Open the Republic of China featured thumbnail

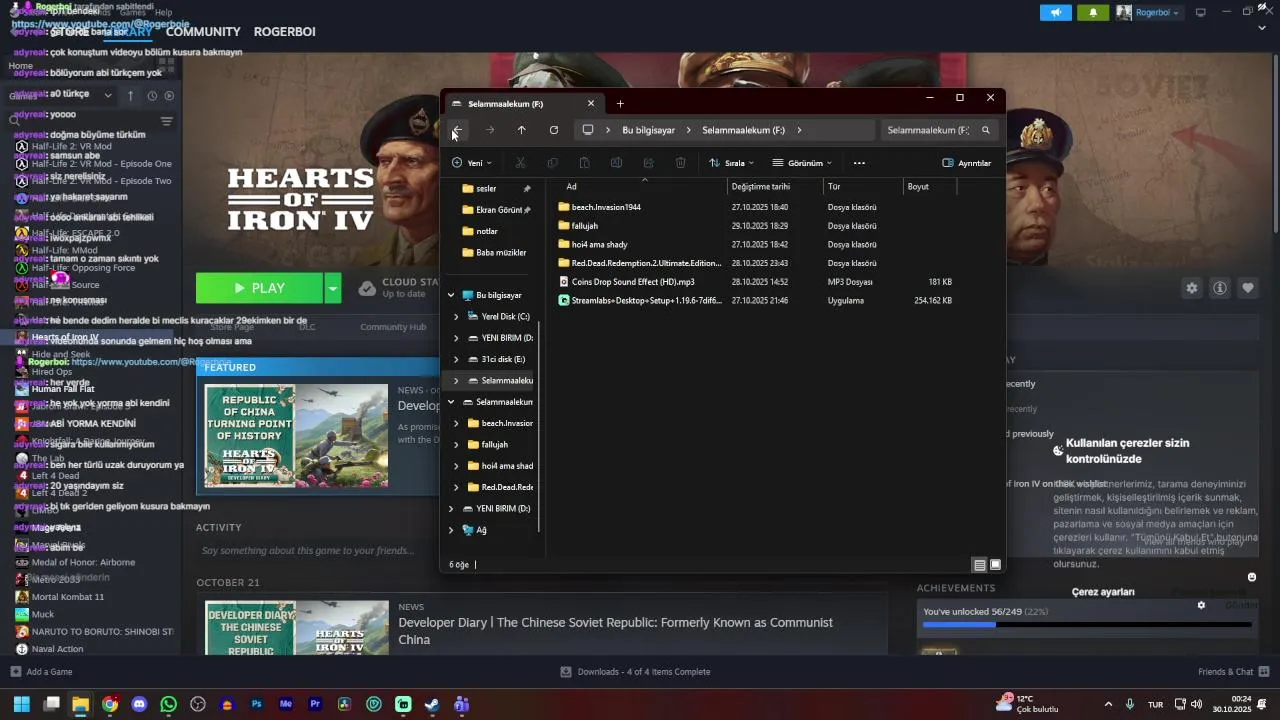pos(296,436)
